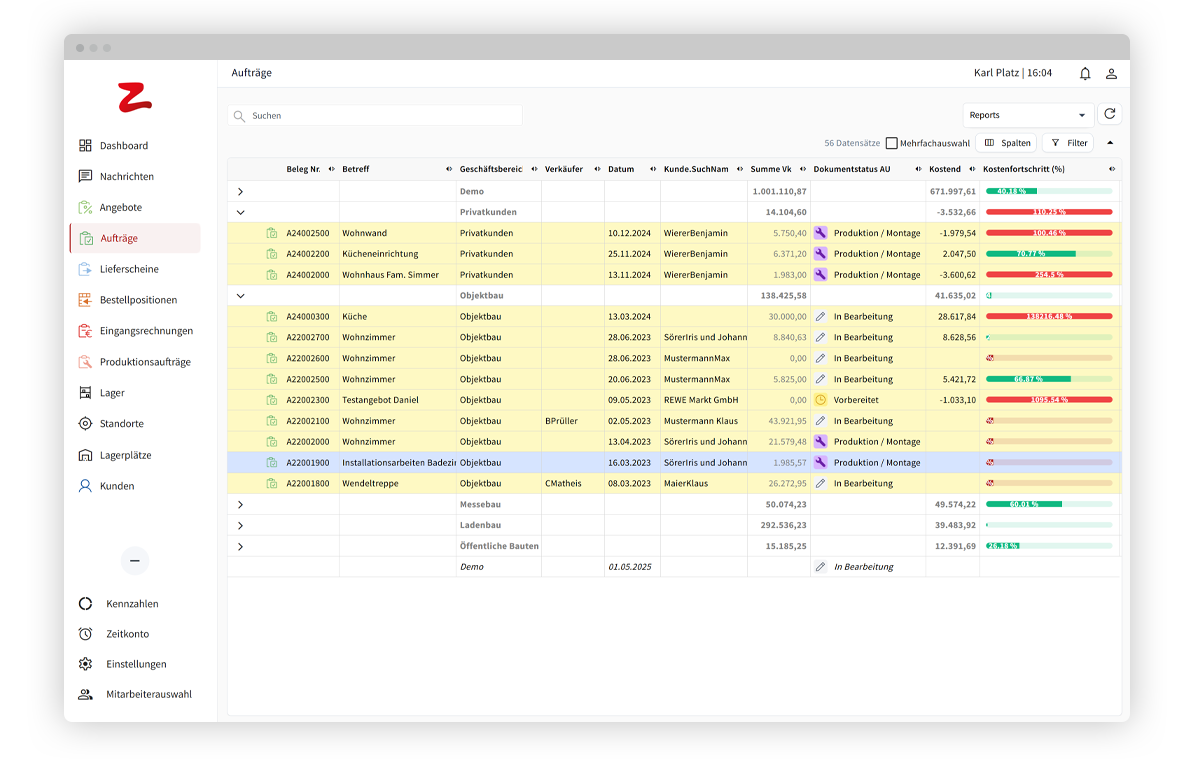1193x783 pixels.
Task: Click the document icon for order A24002500
Action: click(271, 233)
